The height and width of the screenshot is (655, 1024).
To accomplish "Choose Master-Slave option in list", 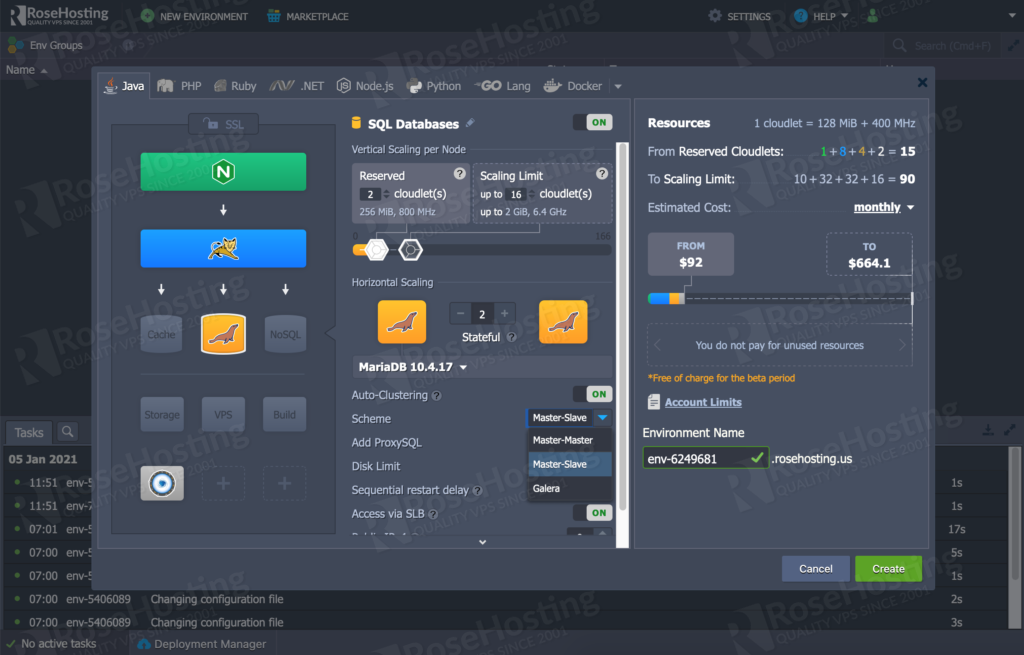I will [x=569, y=464].
